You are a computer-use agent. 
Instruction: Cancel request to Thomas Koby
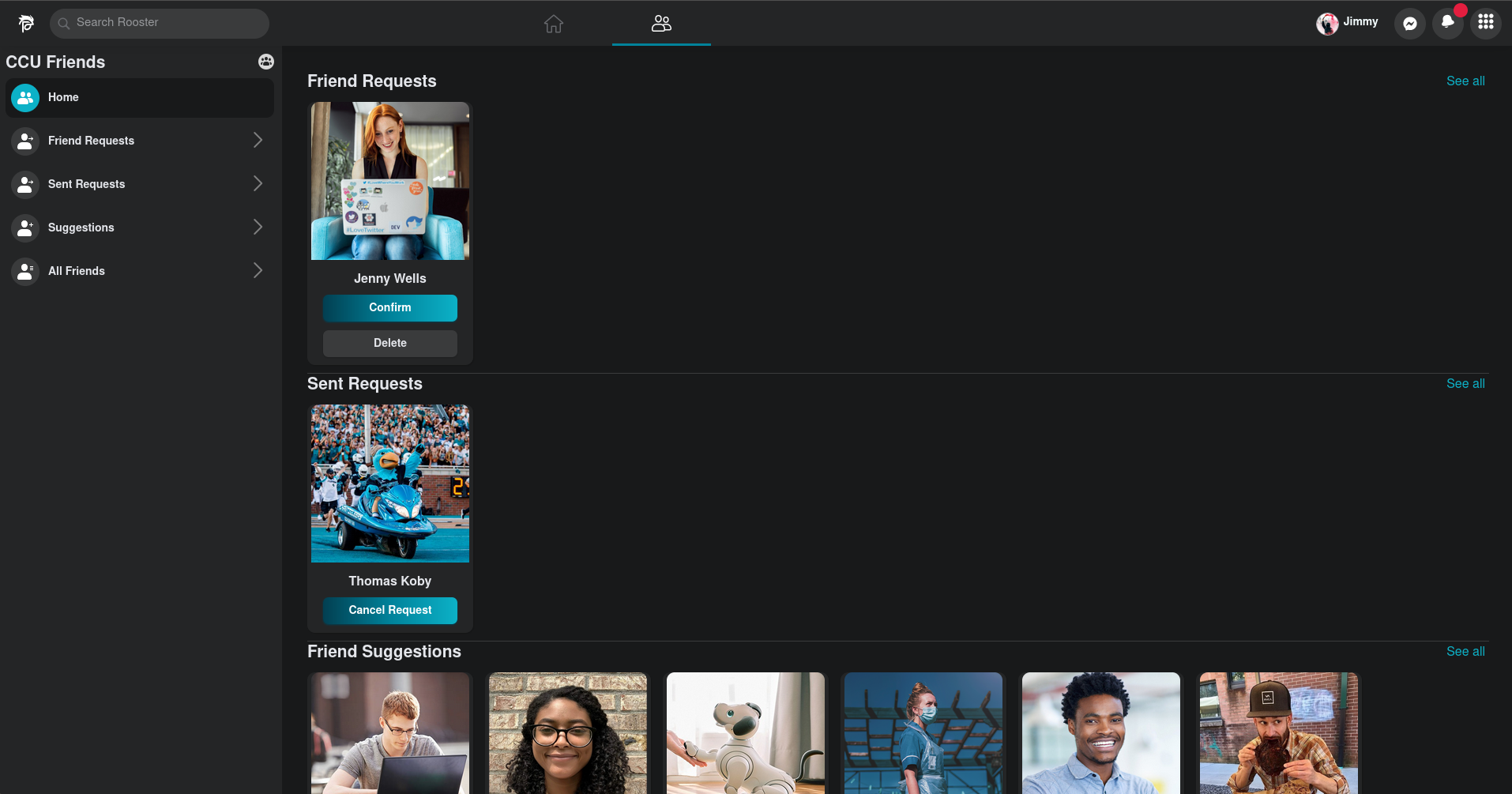tap(390, 611)
